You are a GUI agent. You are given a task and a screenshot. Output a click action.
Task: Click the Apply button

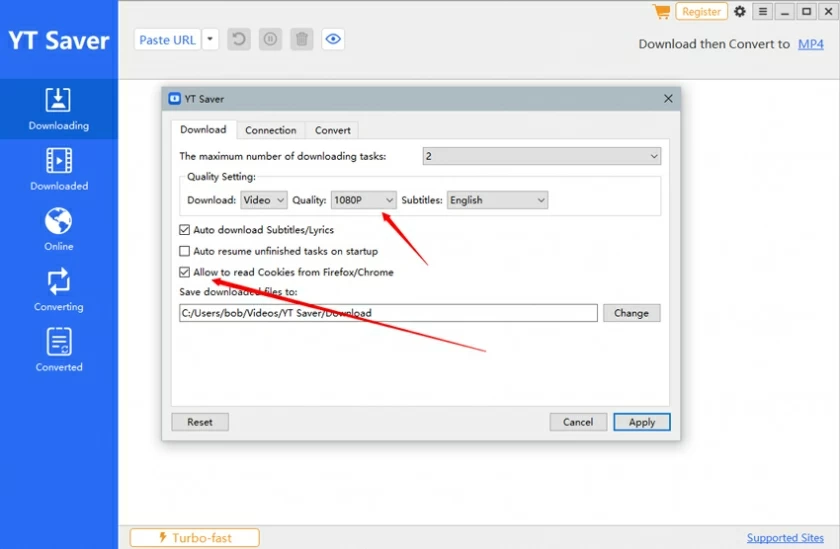tap(642, 422)
